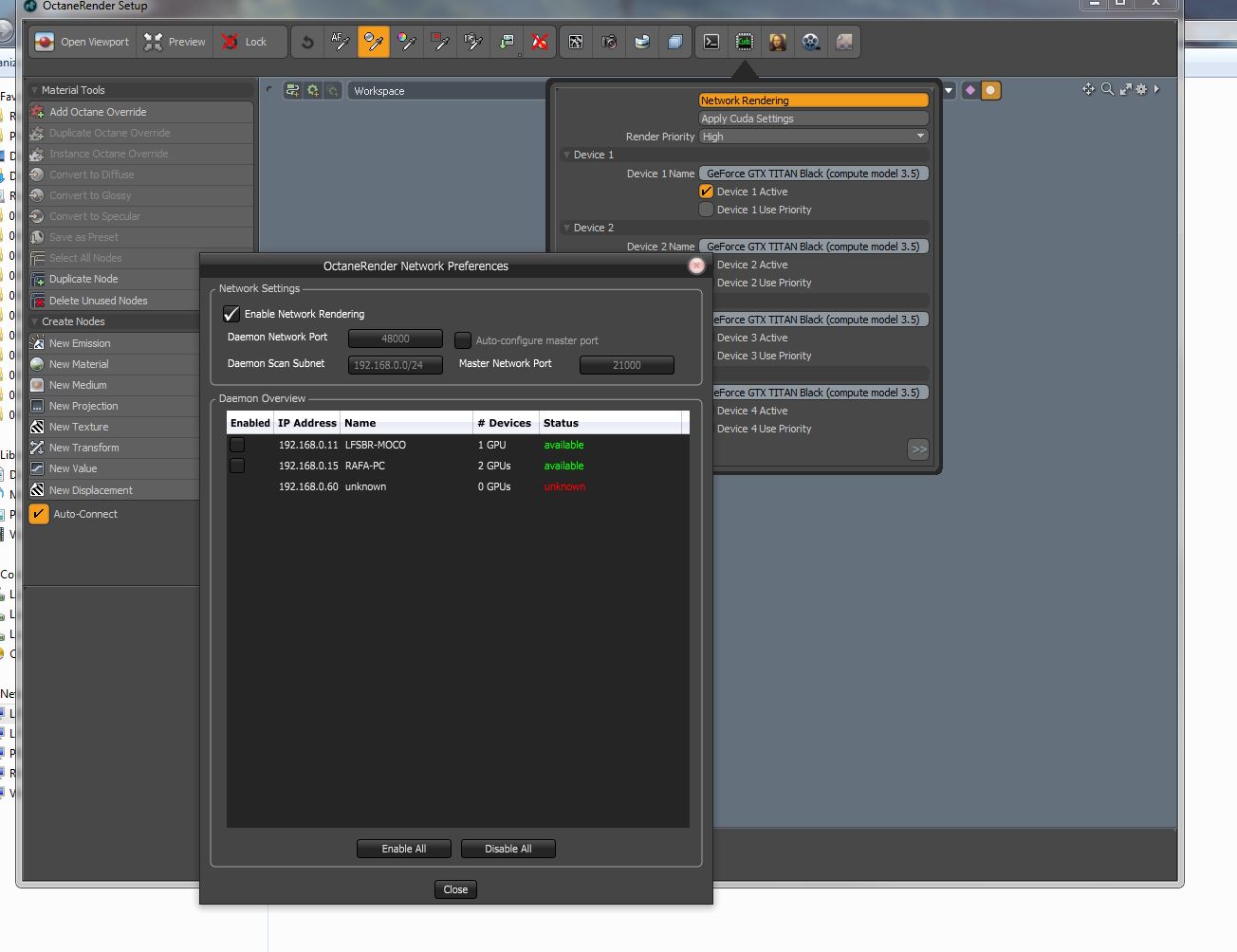Start the Preview render
The height and width of the screenshot is (952, 1237).
(175, 42)
